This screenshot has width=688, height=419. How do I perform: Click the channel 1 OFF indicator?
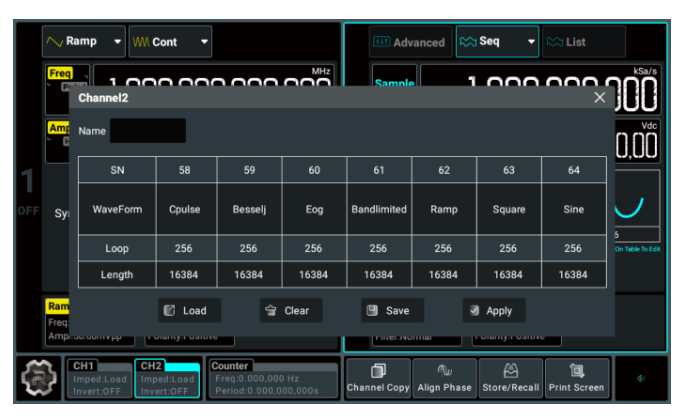[x=28, y=211]
